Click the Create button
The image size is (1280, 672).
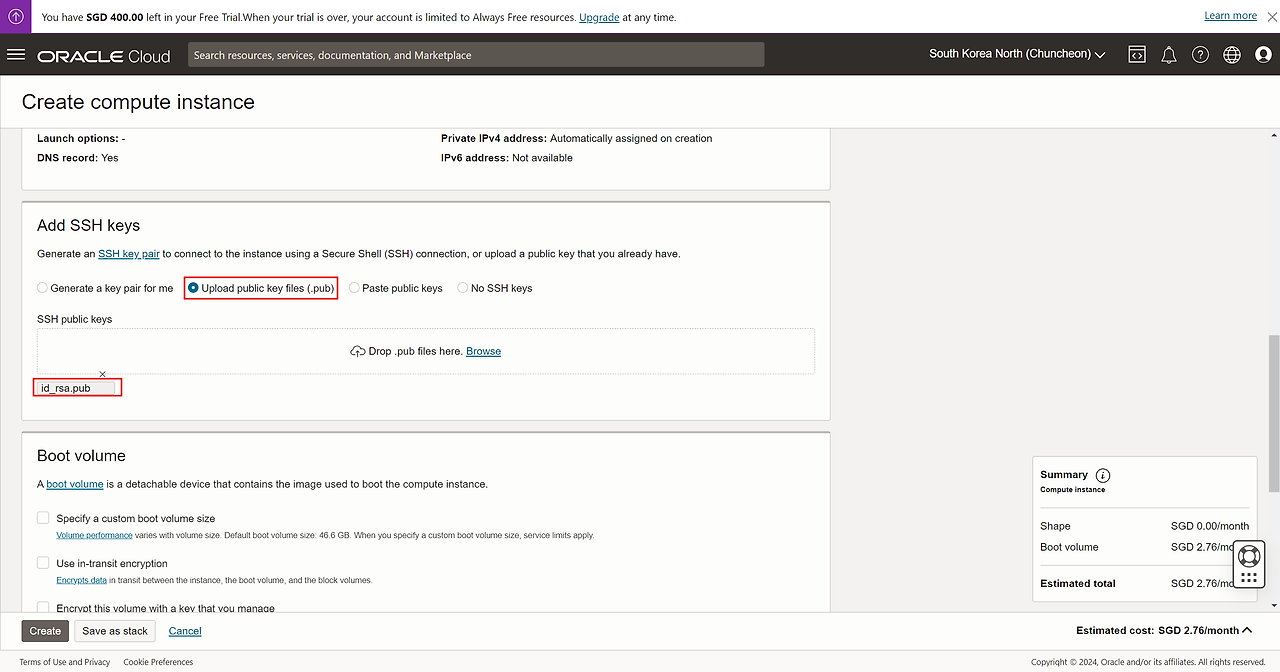tap(45, 631)
